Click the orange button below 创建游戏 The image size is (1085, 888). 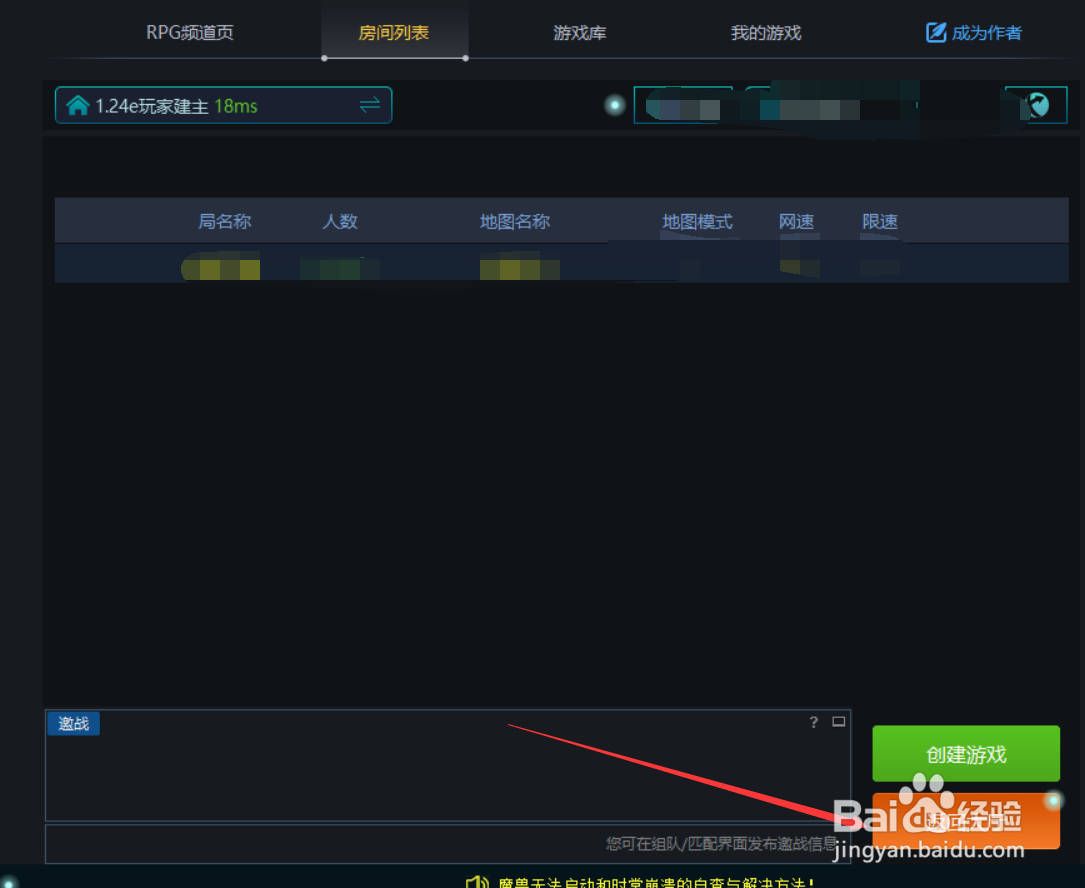pos(966,821)
